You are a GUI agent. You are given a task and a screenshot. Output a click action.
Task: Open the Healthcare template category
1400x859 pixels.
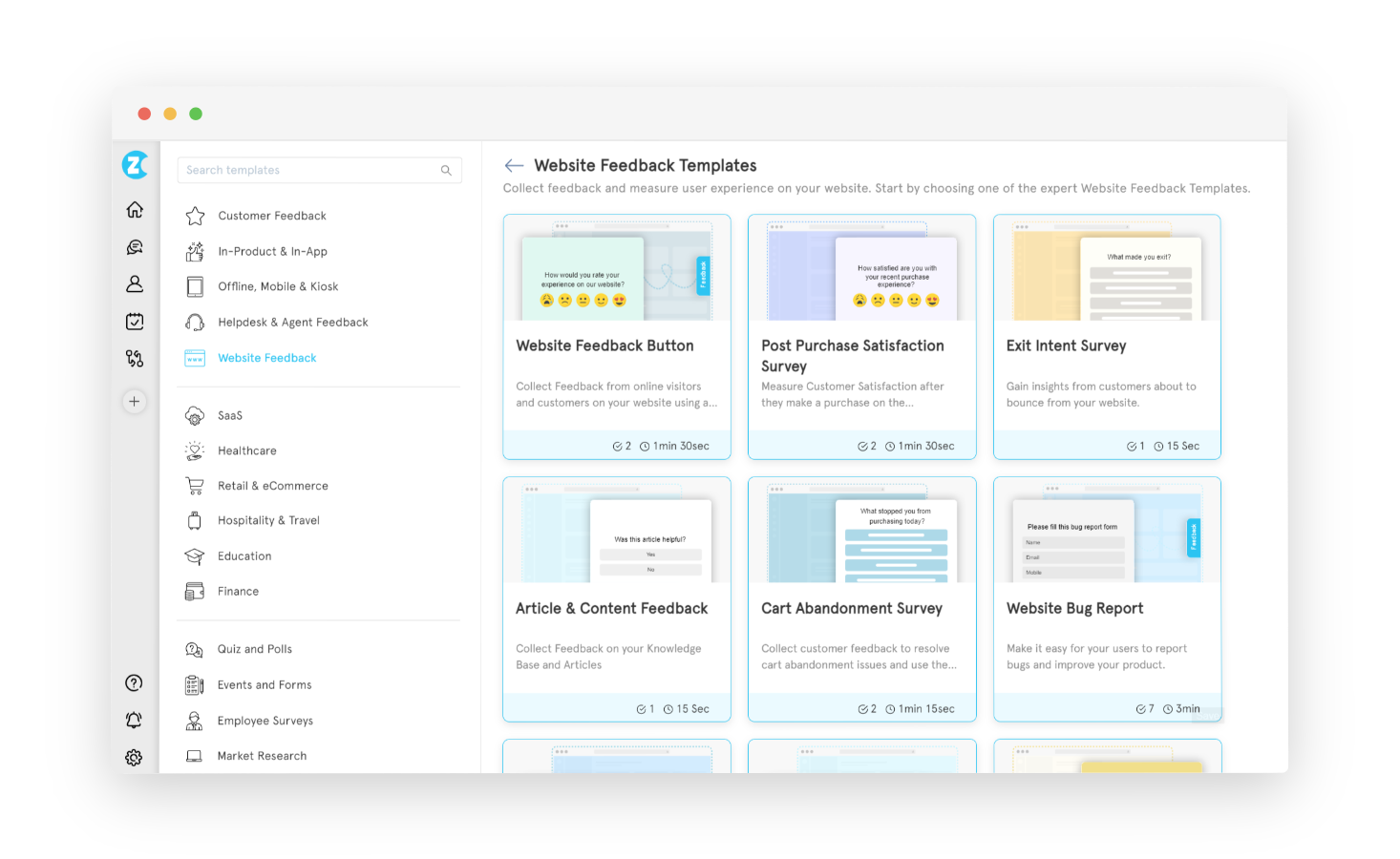coord(246,450)
